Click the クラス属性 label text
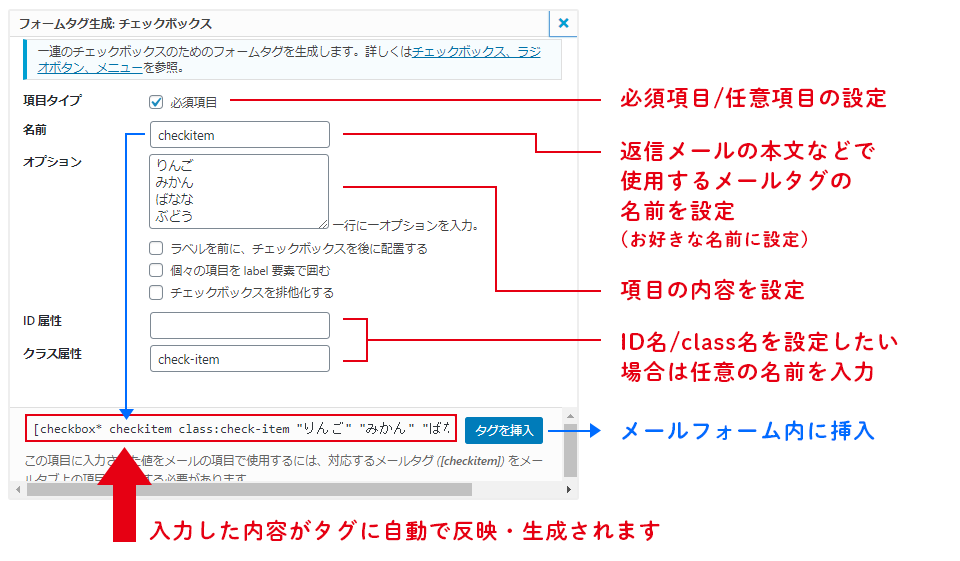 52,354
